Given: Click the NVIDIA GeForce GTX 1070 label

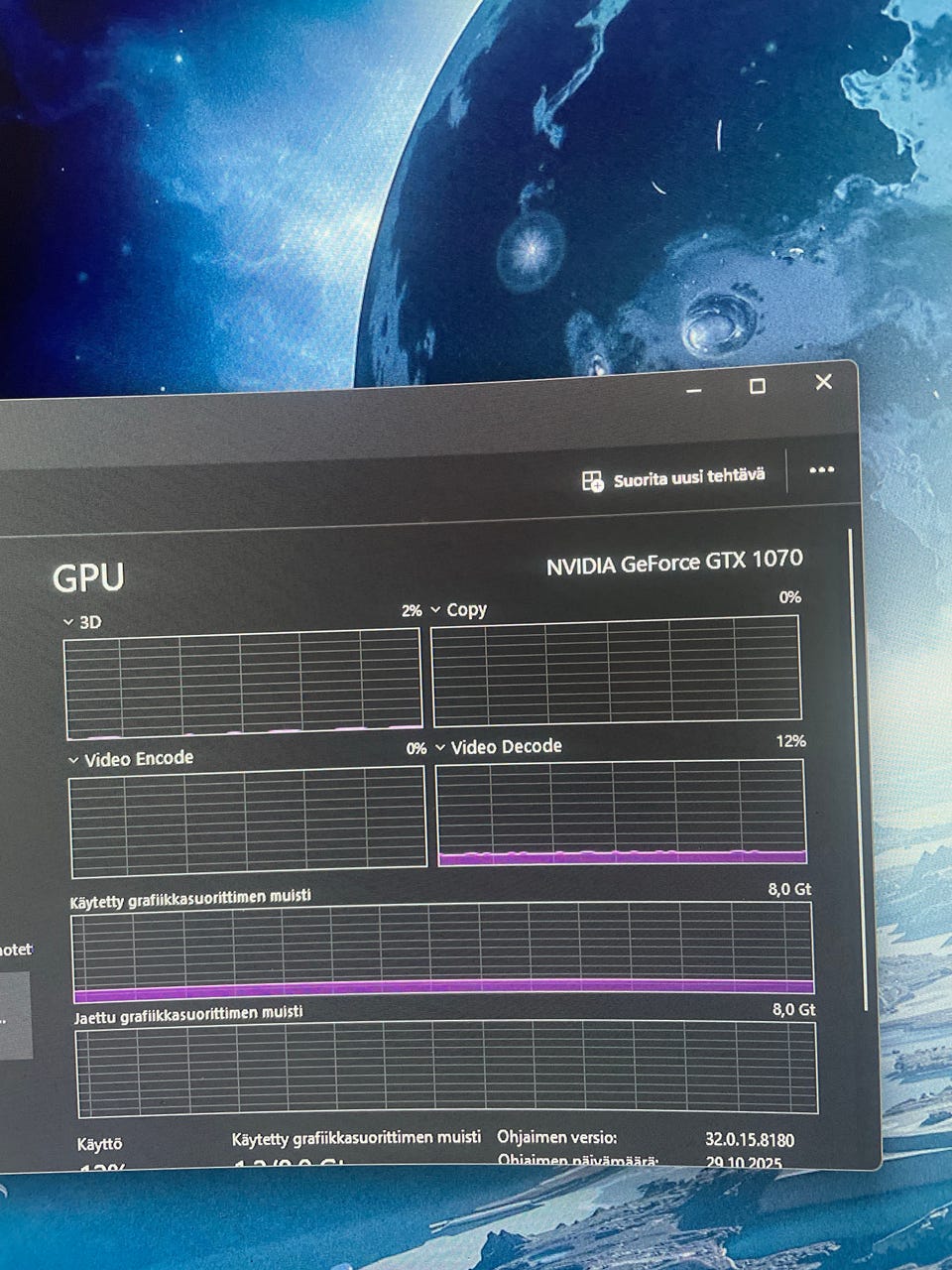Looking at the screenshot, I should (x=674, y=563).
